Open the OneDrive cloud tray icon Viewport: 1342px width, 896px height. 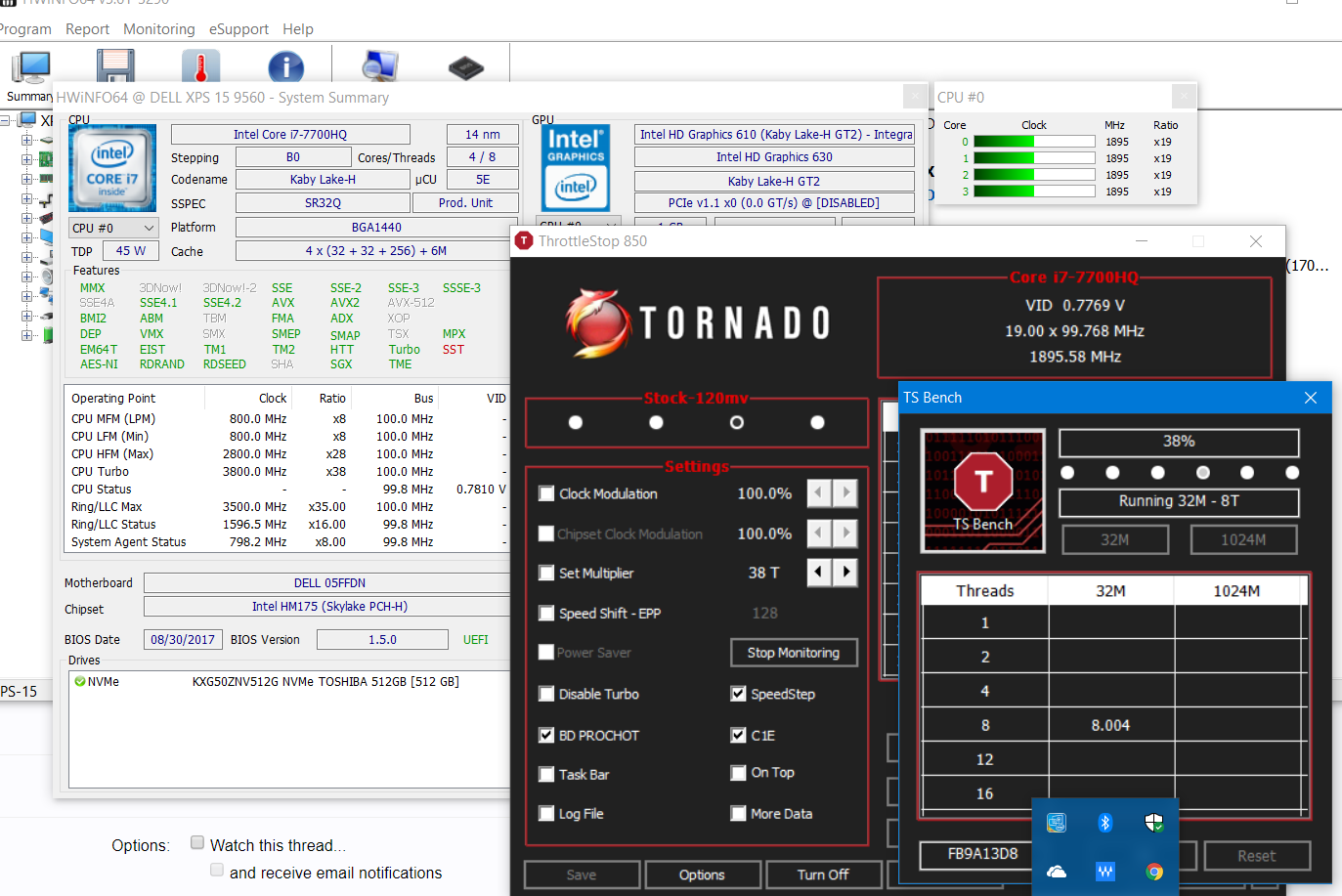1056,872
